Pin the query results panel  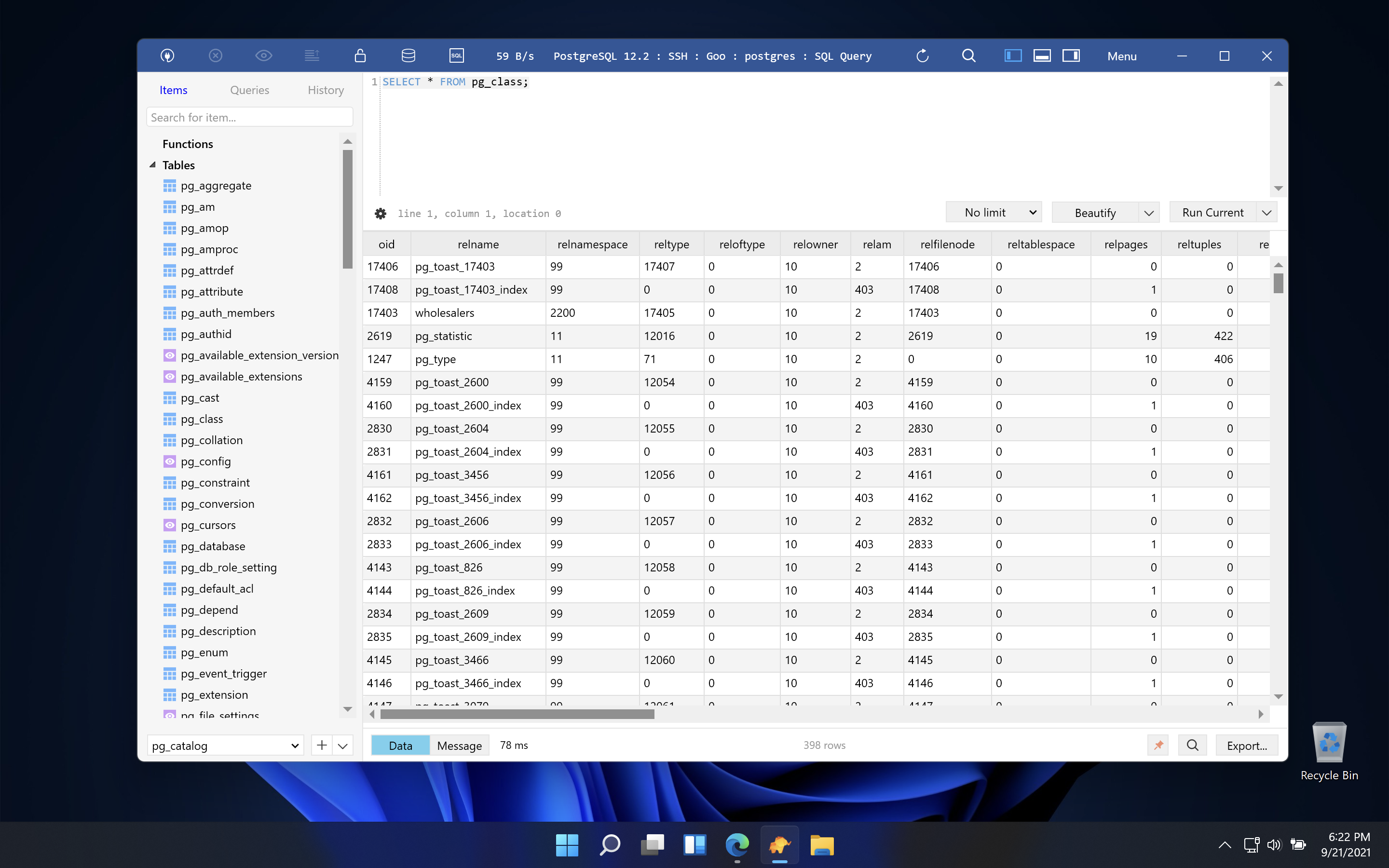(1157, 745)
